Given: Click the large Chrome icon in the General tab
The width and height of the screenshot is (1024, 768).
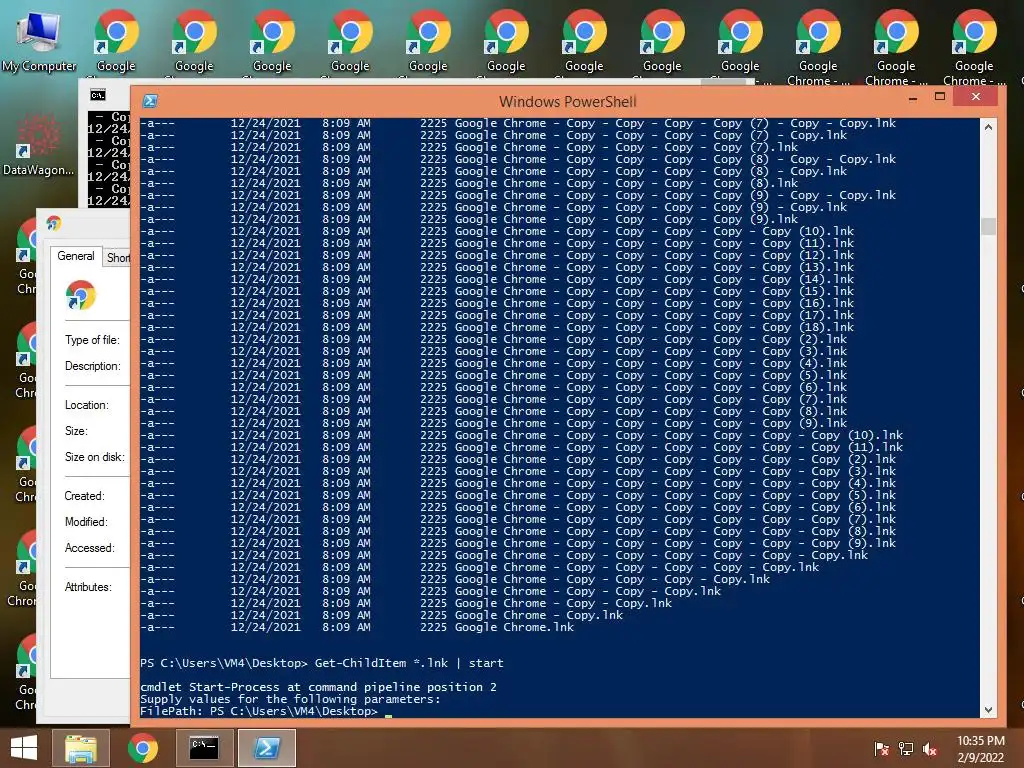Looking at the screenshot, I should pos(81,296).
